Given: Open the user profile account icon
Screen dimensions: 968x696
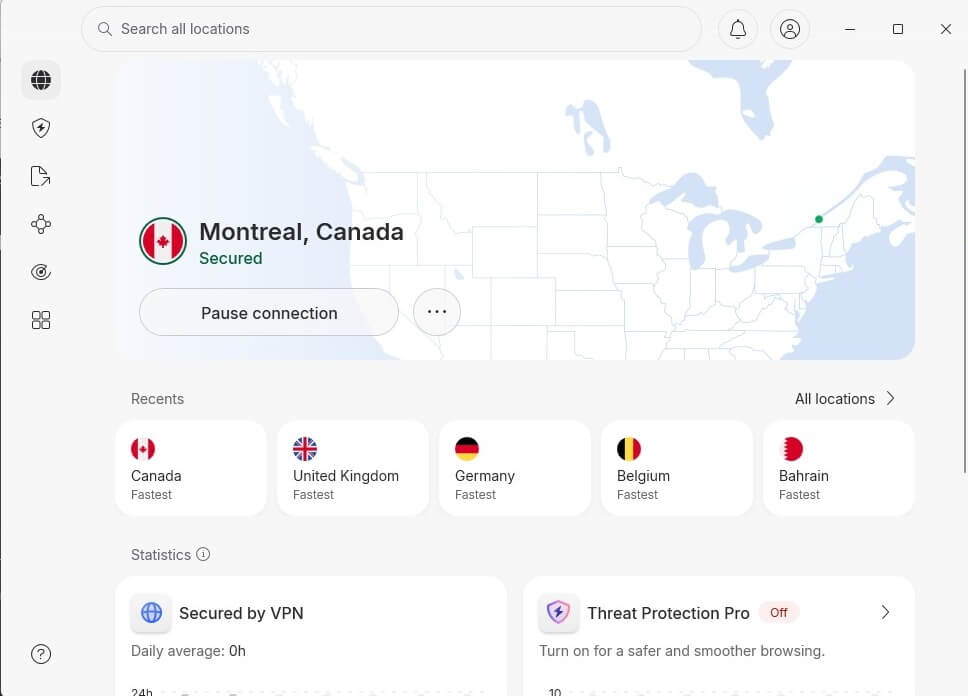Looking at the screenshot, I should point(790,29).
